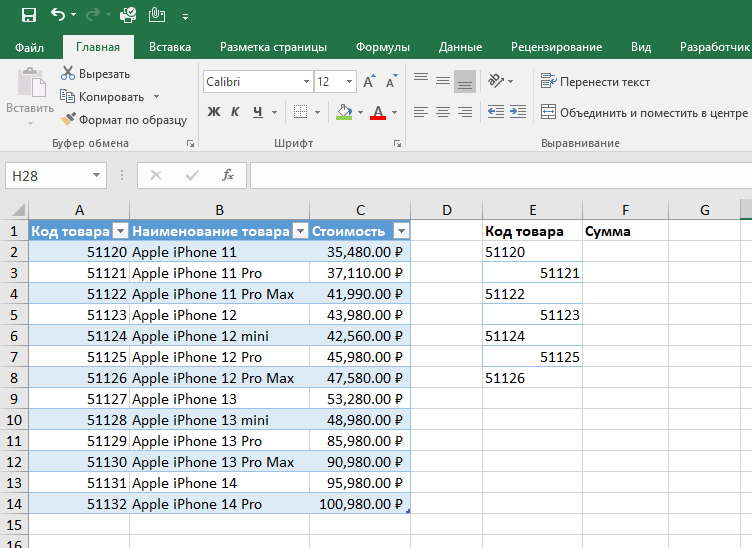Viewport: 752px width, 548px height.
Task: Decrease font size icon
Action: pyautogui.click(x=392, y=82)
